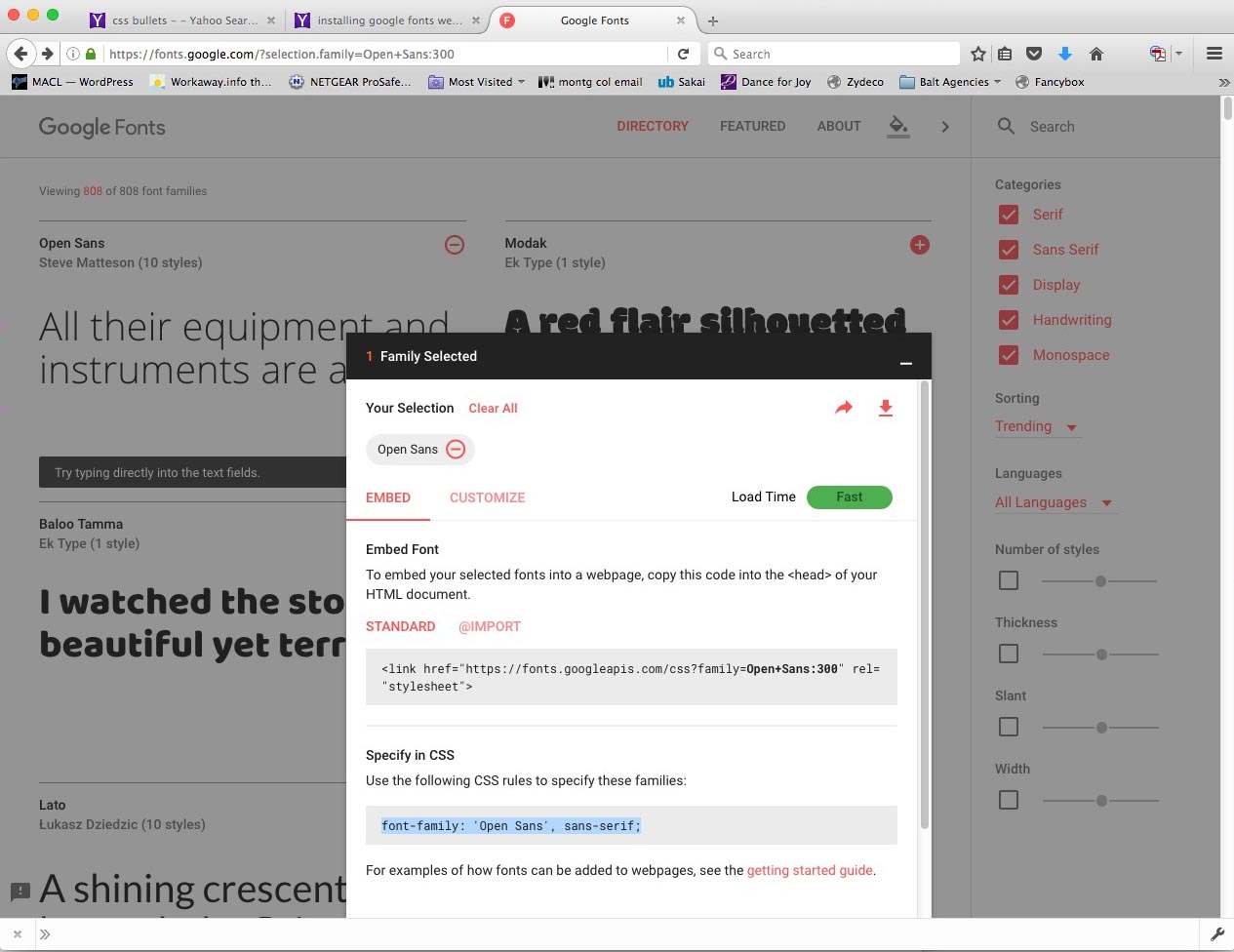Screen dimensions: 1234x952
Task: Click the link href embed code box
Action: pyautogui.click(x=631, y=677)
